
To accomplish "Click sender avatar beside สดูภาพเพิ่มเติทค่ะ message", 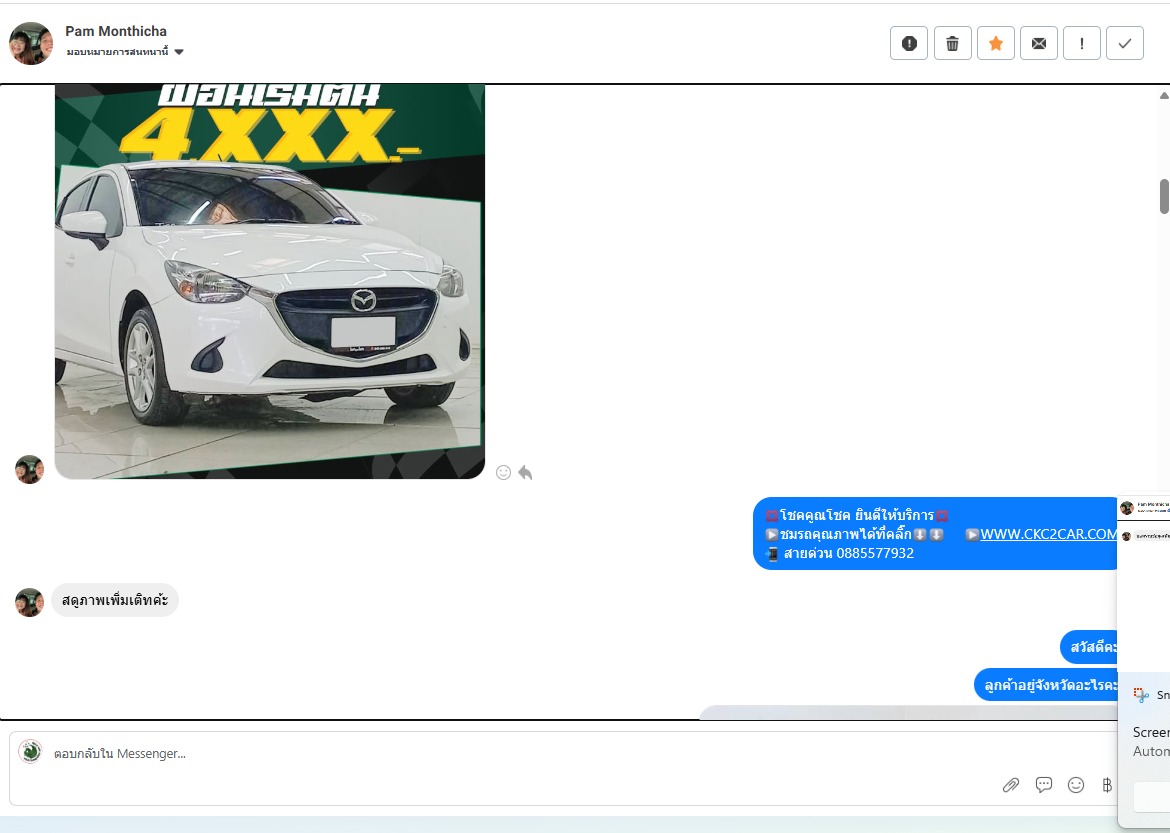I will pyautogui.click(x=30, y=602).
